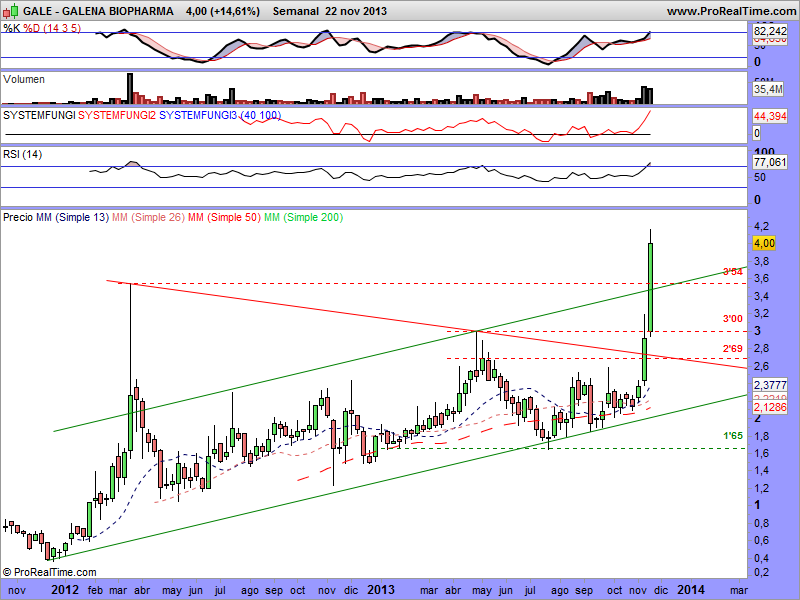Image resolution: width=800 pixels, height=600 pixels.
Task: Select the %D (14 3 5) indicator label
Action: [52, 28]
